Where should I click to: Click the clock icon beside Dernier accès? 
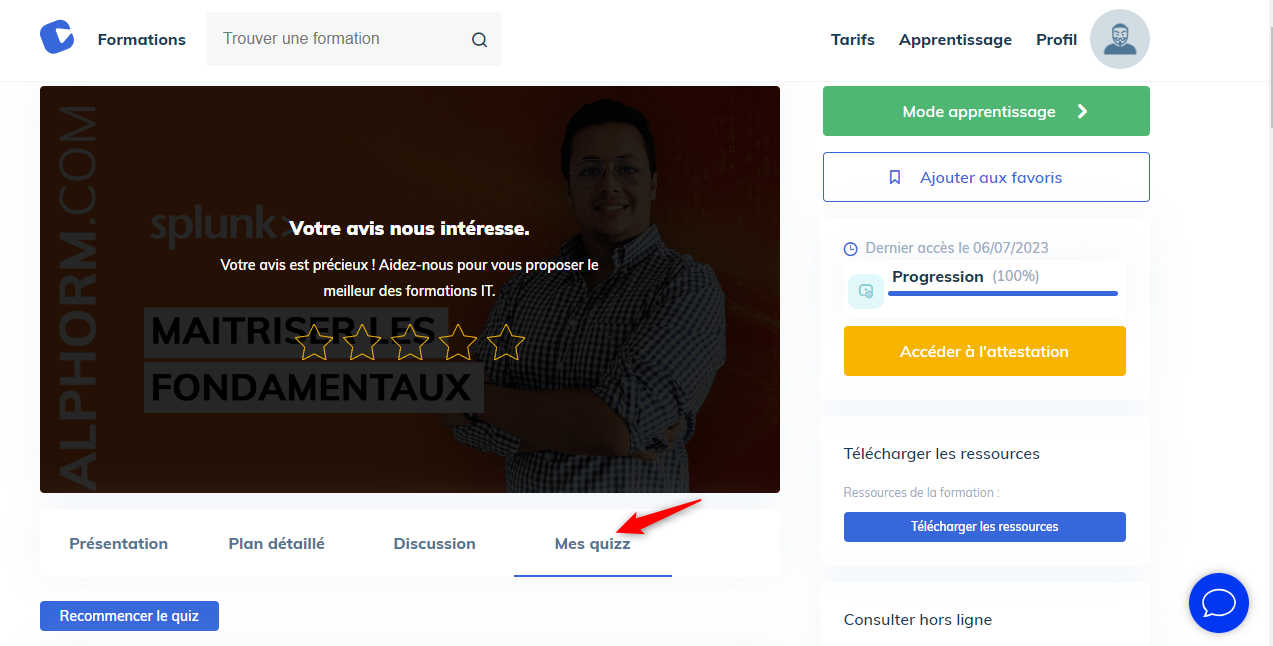(x=851, y=249)
